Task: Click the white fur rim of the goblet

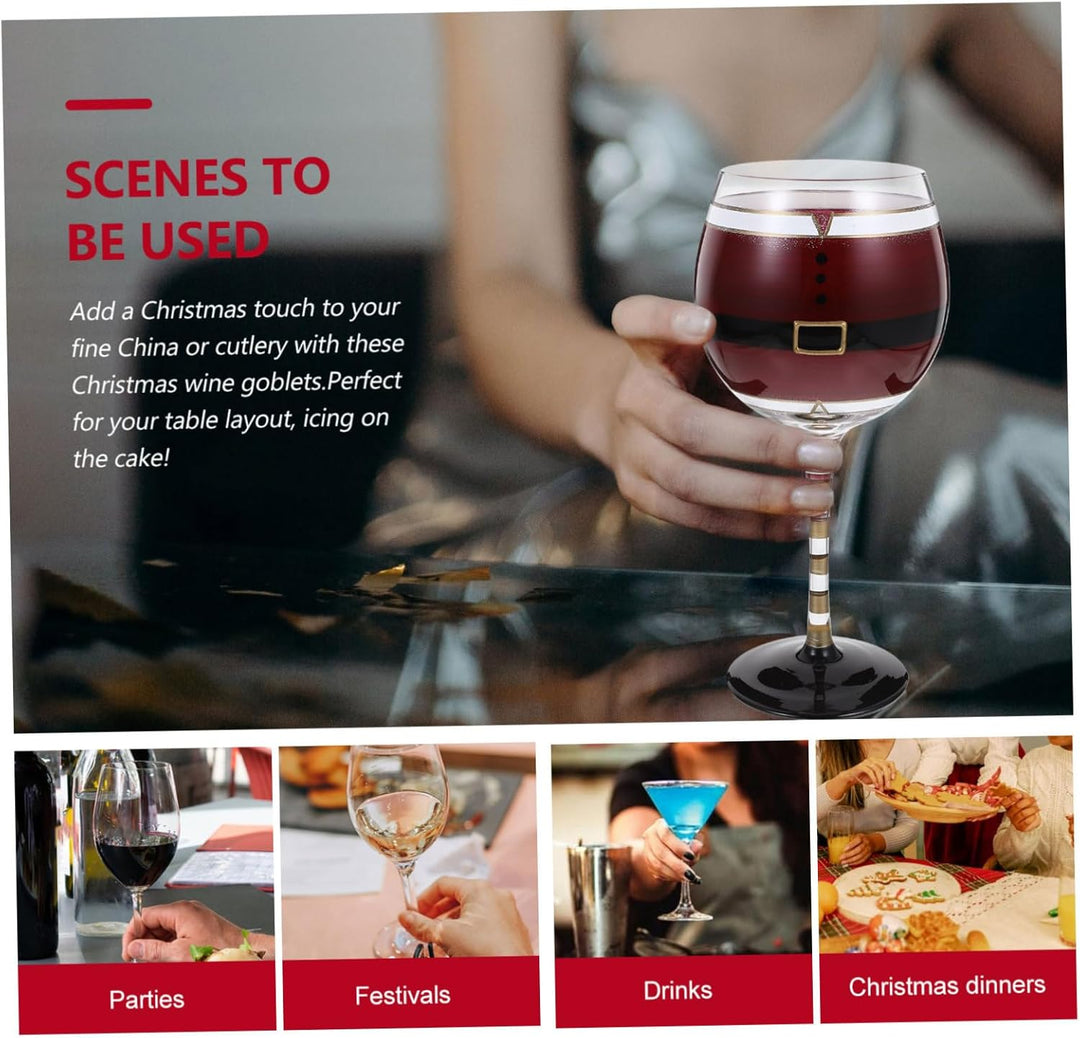Action: 822,218
